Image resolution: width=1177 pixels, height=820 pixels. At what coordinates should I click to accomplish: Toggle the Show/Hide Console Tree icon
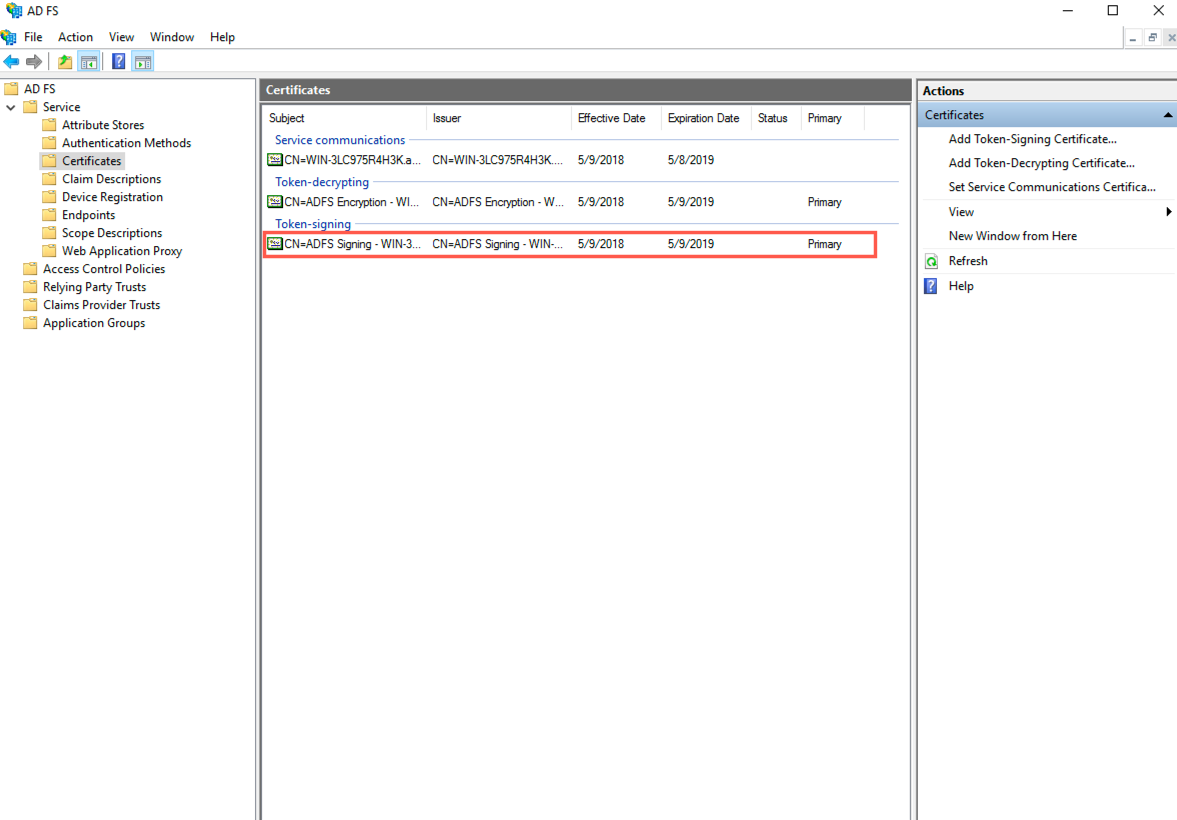89,61
